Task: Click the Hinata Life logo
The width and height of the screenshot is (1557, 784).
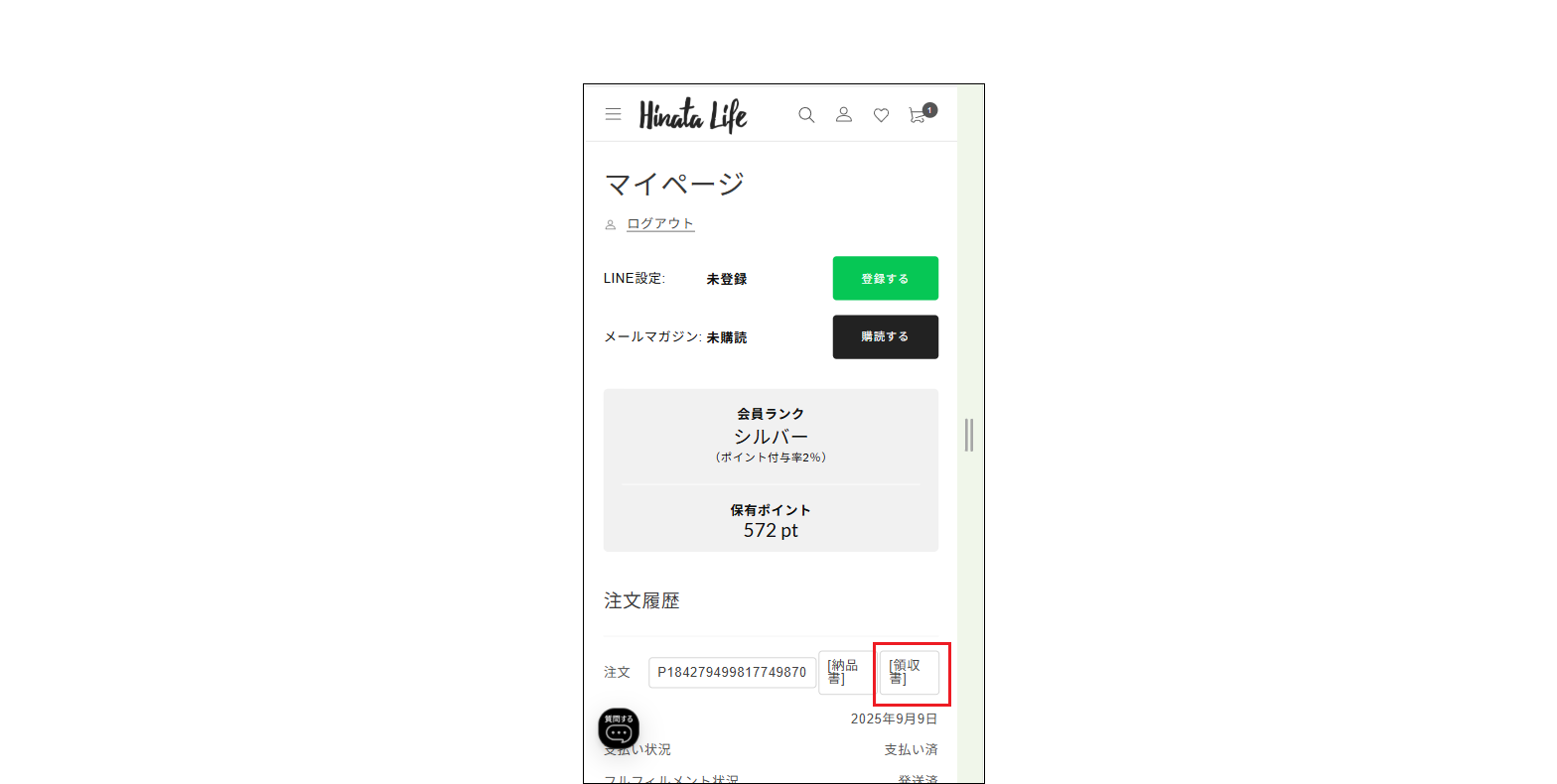Action: click(693, 115)
